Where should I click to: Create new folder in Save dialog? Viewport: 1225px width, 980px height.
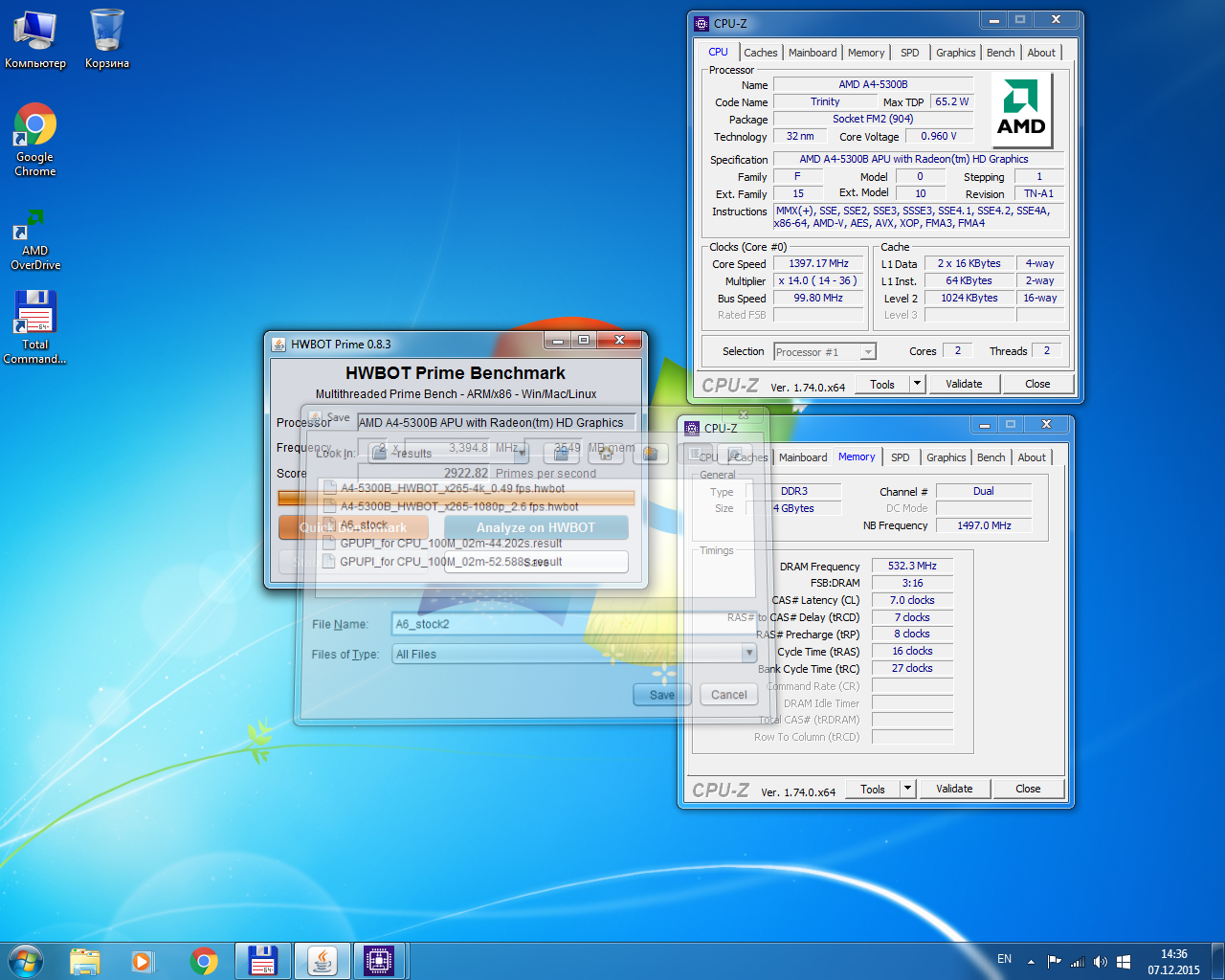[650, 453]
